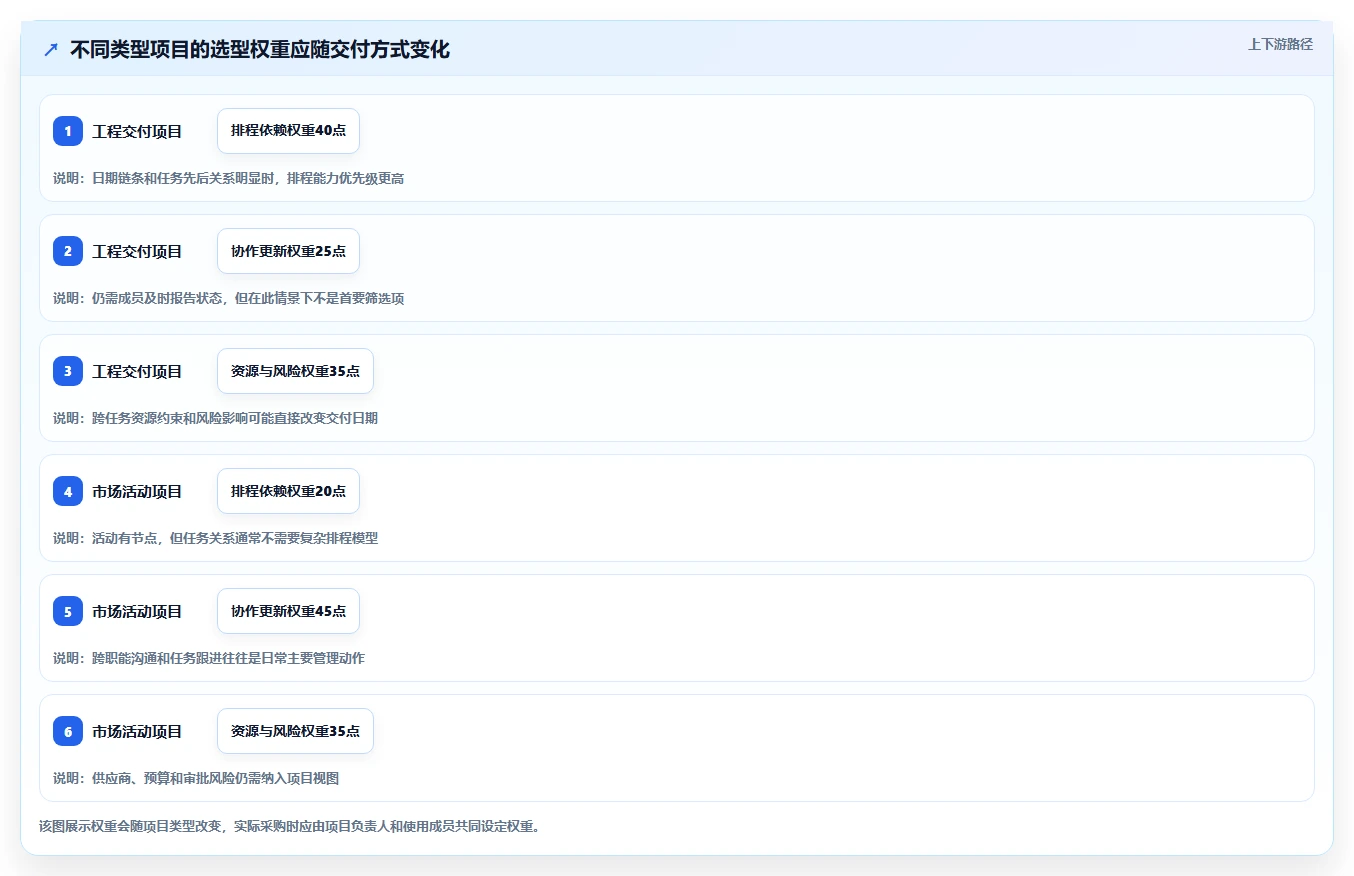Click the note 日期链条和任务先后关系明显时
Viewport: 1354px width, 876px height.
pyautogui.click(x=228, y=178)
